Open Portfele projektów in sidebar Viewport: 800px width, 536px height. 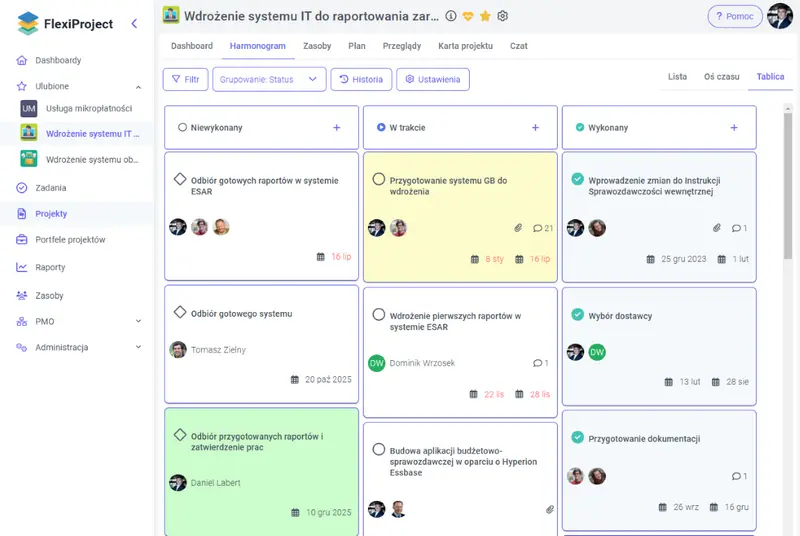click(70, 240)
